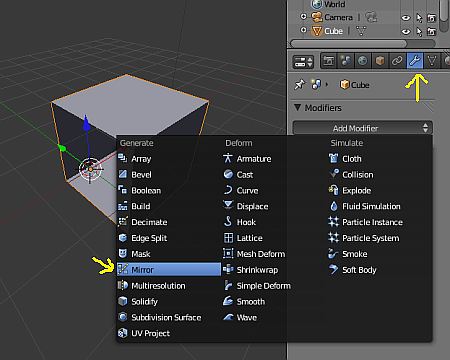This screenshot has height=360, width=450.
Task: Add the Hook modifier
Action: (x=273, y=222)
